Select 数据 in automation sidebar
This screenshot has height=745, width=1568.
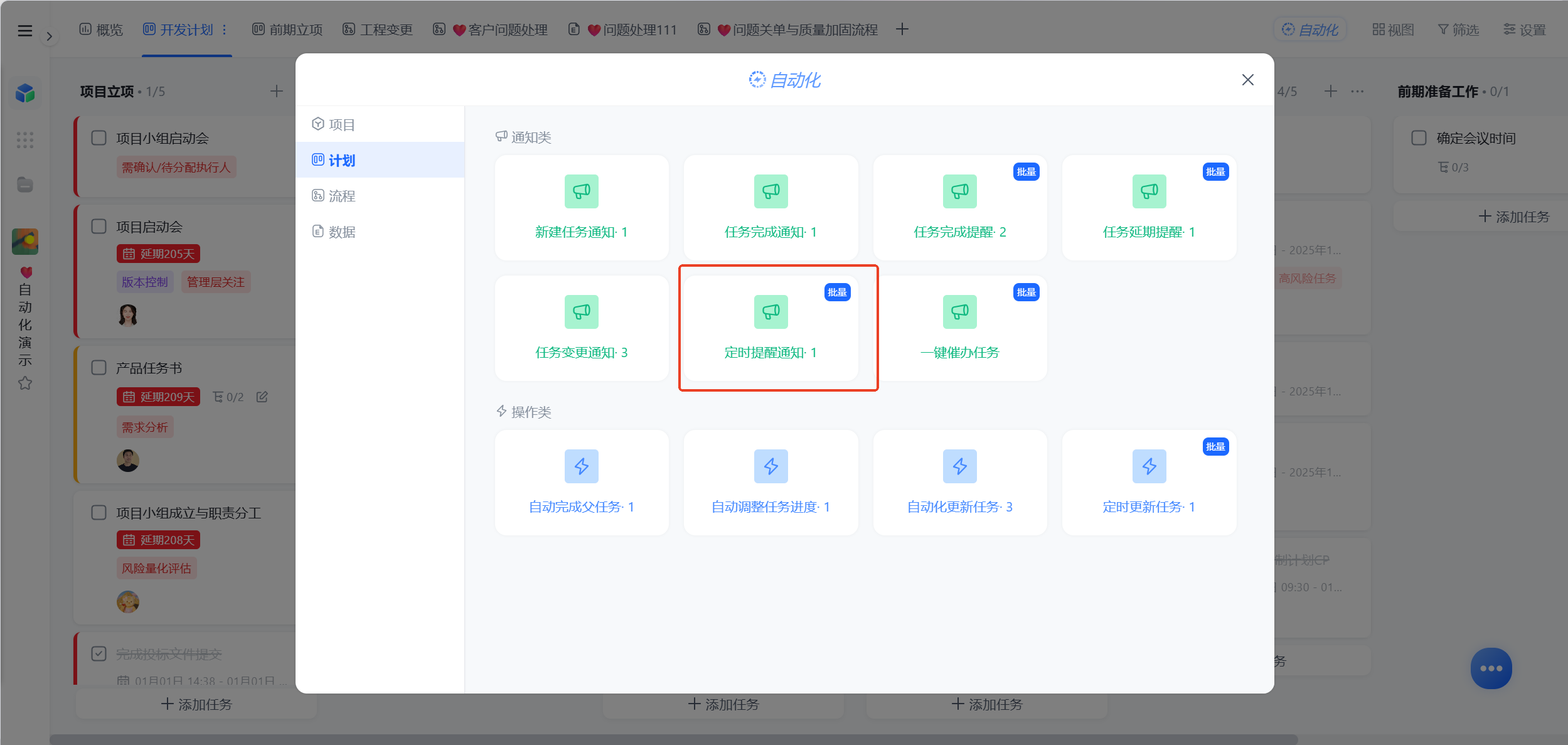click(380, 232)
